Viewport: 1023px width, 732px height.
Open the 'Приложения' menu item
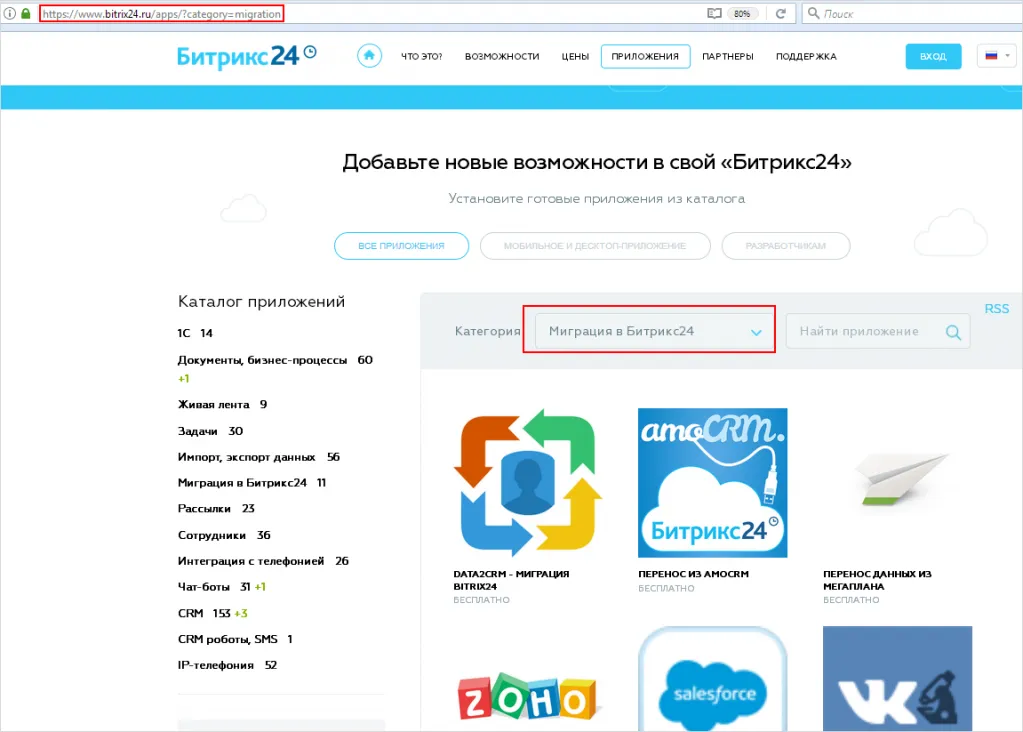coord(645,56)
